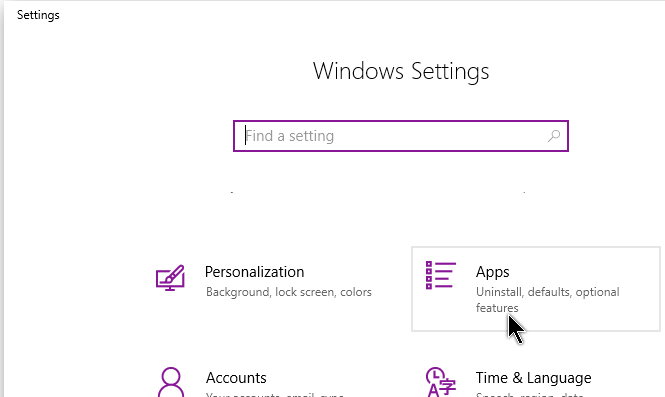This screenshot has height=397, width=665.
Task: Click the blank area below the search box
Action: (401, 212)
